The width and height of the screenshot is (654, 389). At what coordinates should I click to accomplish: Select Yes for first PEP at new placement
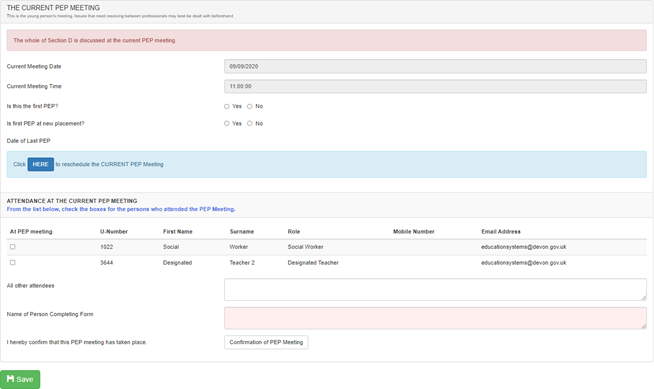[226, 123]
